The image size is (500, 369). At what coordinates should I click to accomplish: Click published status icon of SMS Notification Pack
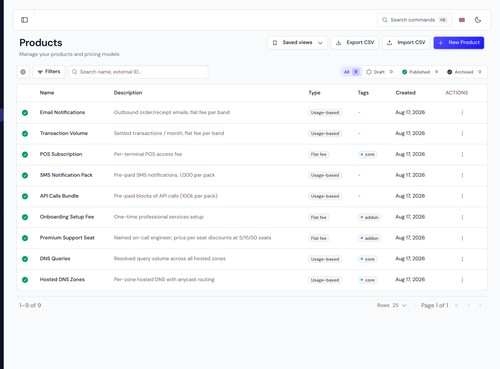[x=25, y=175]
